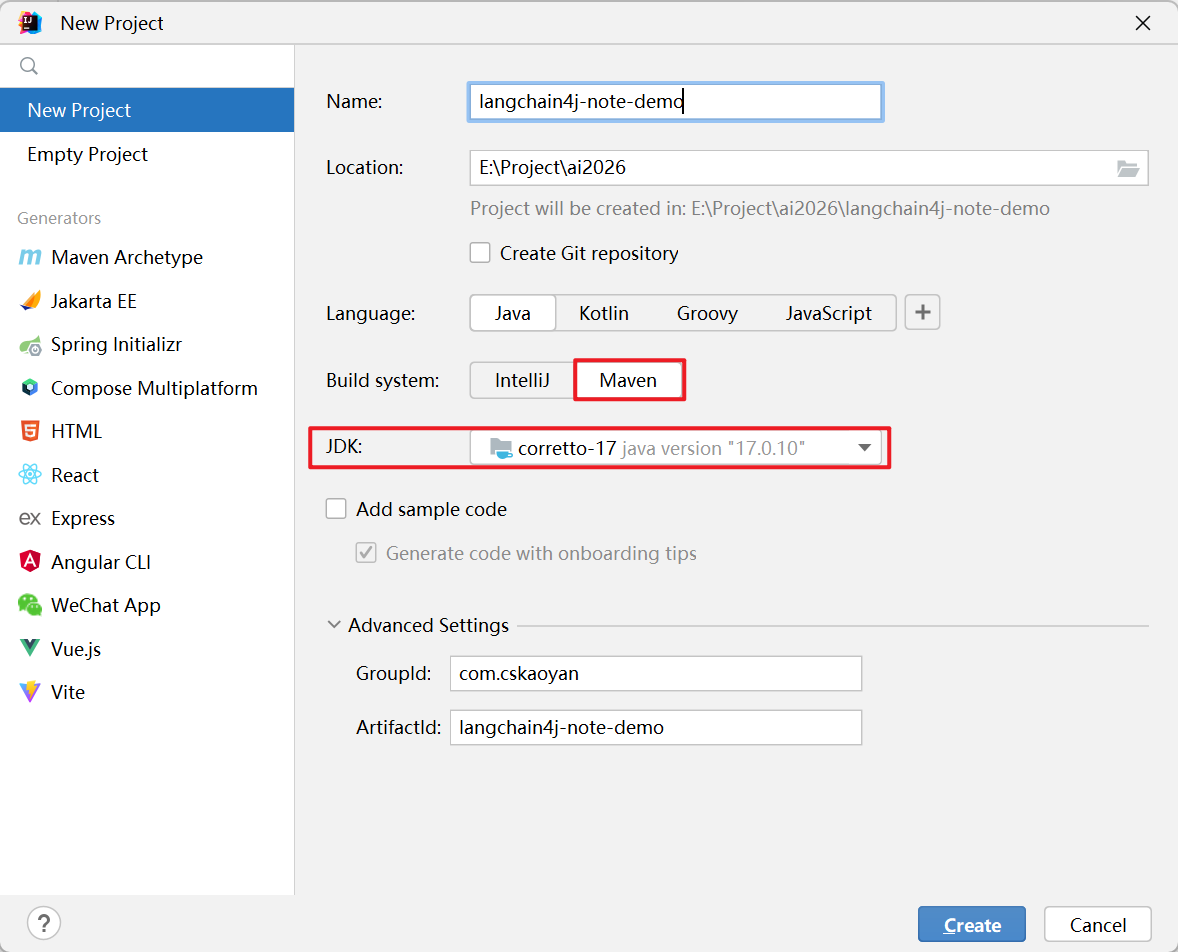Image resolution: width=1178 pixels, height=952 pixels.
Task: Click the React atom icon
Action: [x=30, y=475]
